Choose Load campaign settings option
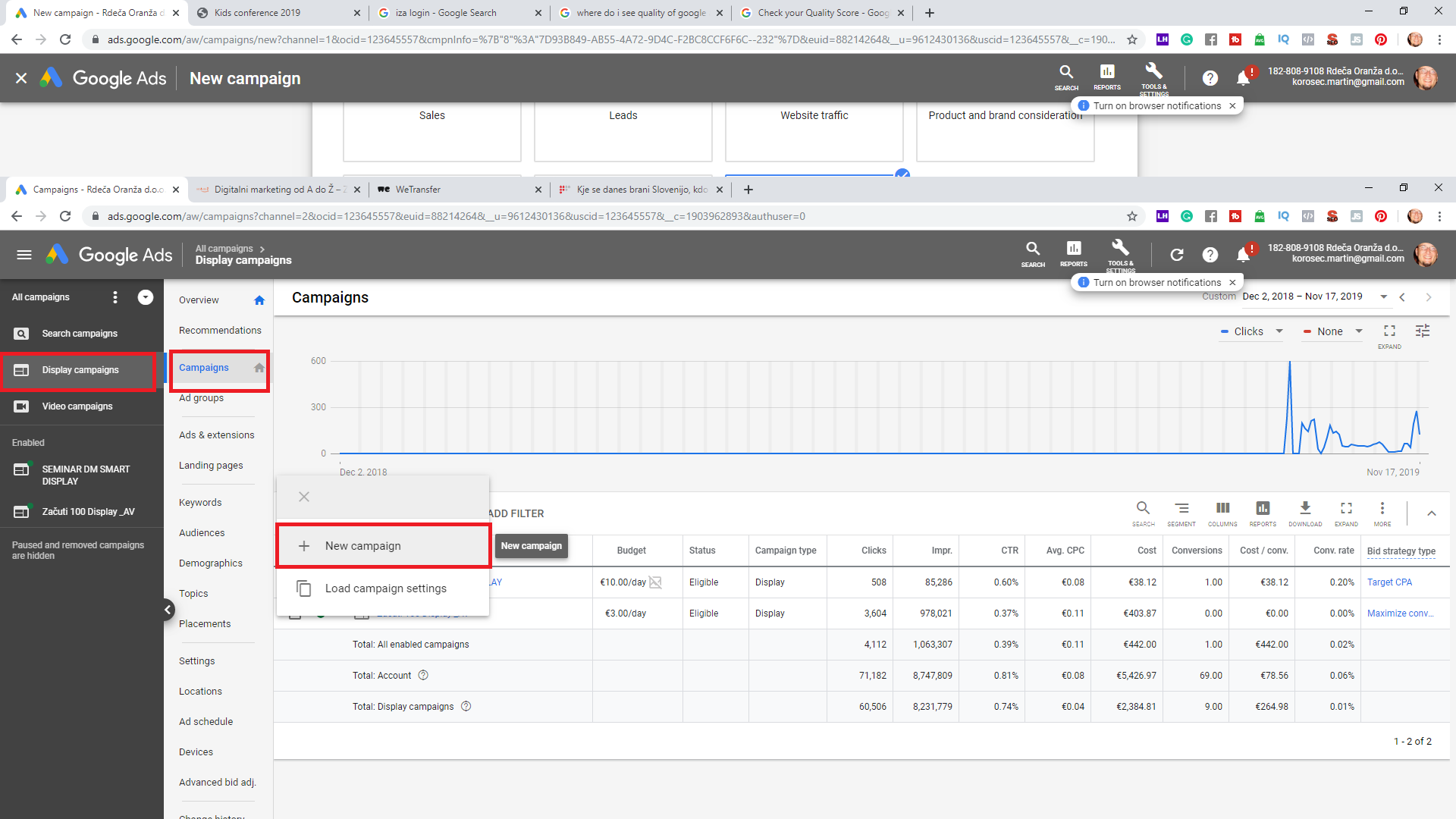 tap(385, 588)
